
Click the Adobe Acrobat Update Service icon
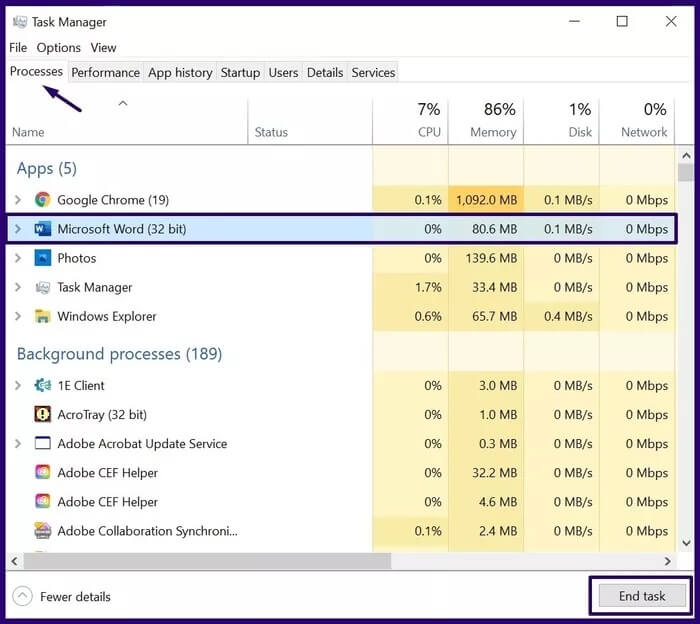(42, 443)
